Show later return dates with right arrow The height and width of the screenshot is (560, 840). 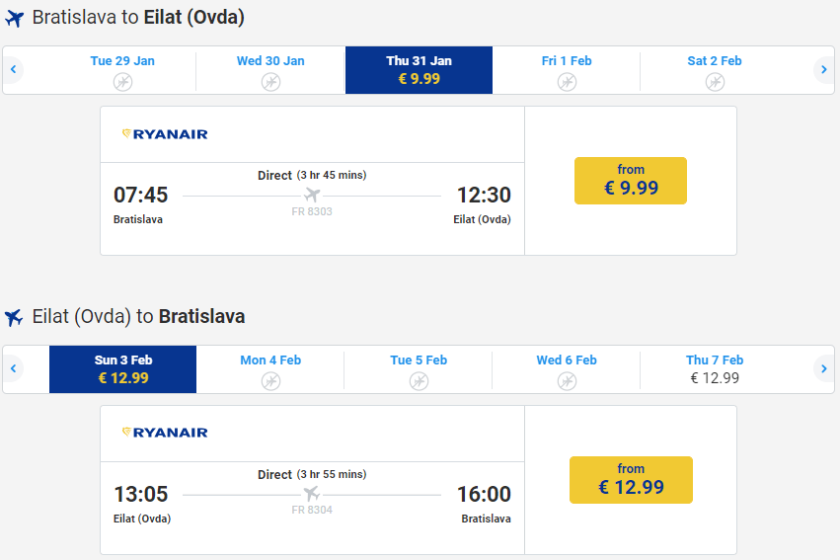823,369
